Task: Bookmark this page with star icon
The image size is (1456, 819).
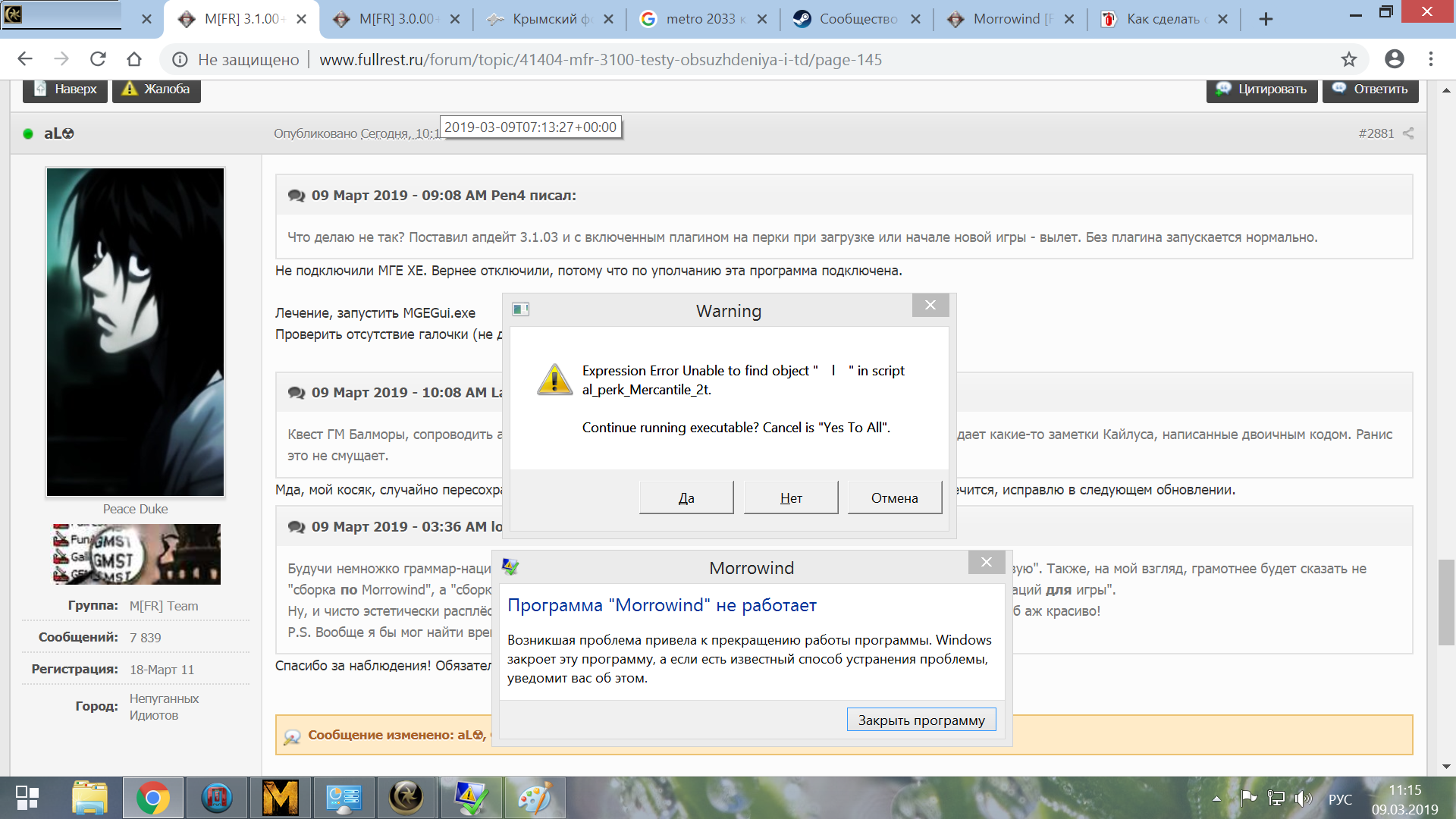Action: (x=1348, y=59)
